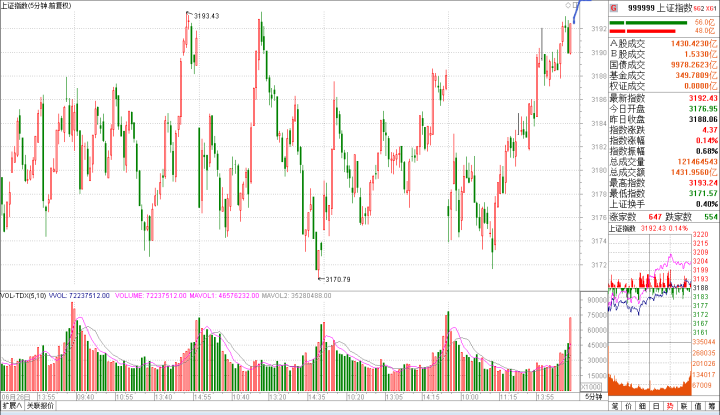The image size is (720, 415).
Task: Open the 关联报价 related quotes tab
Action: (39, 408)
